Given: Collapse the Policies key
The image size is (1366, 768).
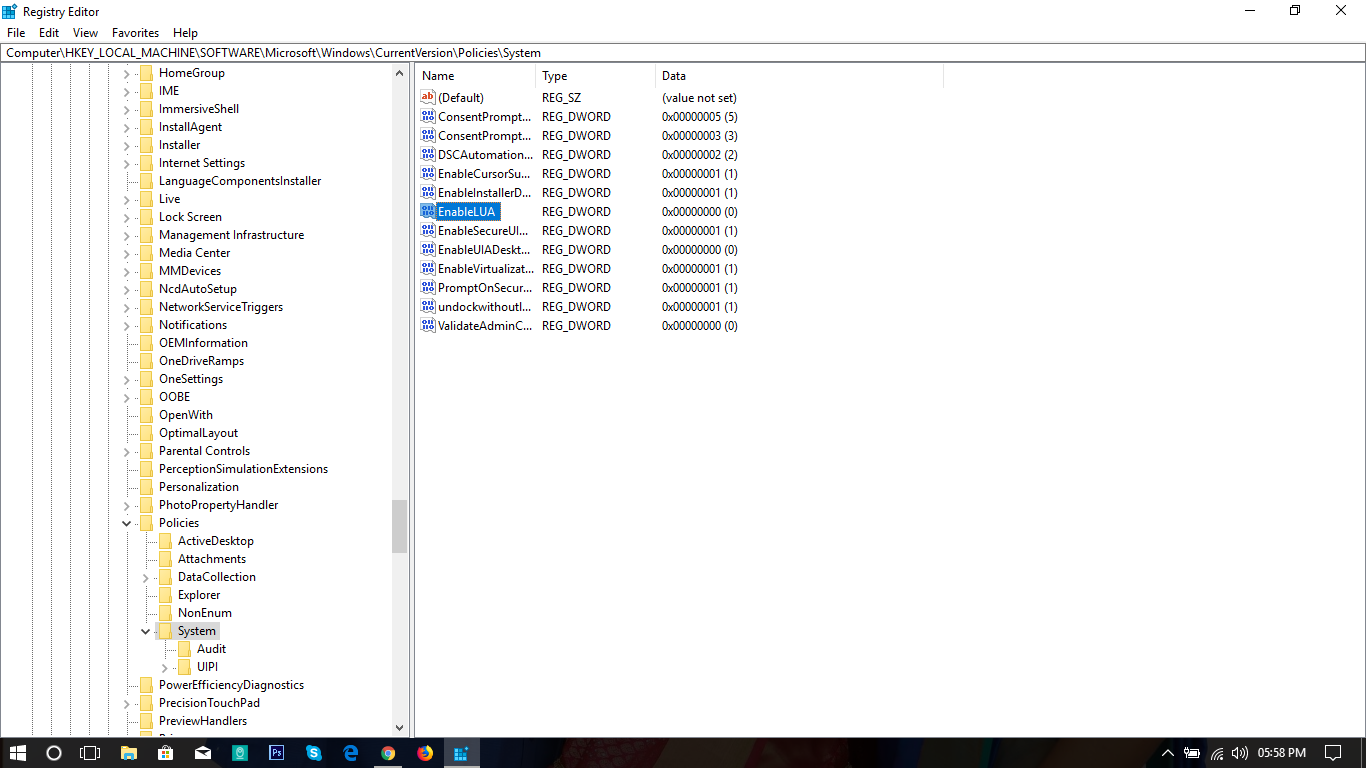Looking at the screenshot, I should [x=127, y=523].
